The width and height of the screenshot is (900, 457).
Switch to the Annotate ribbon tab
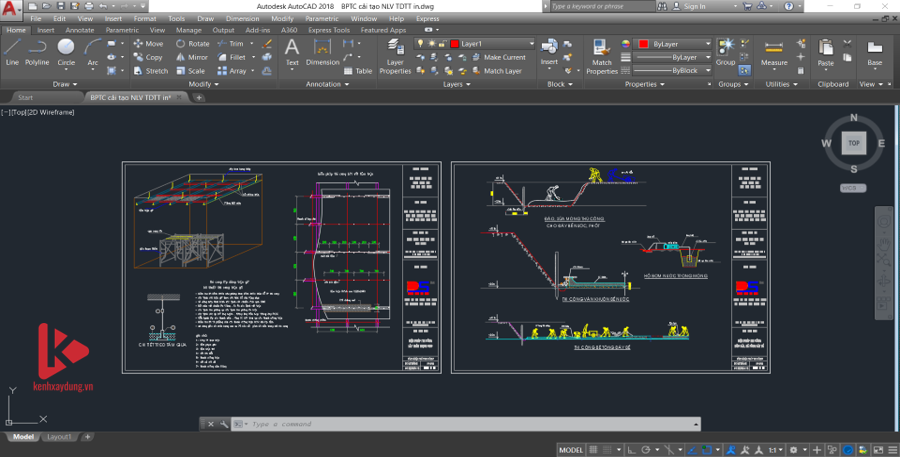pos(80,30)
